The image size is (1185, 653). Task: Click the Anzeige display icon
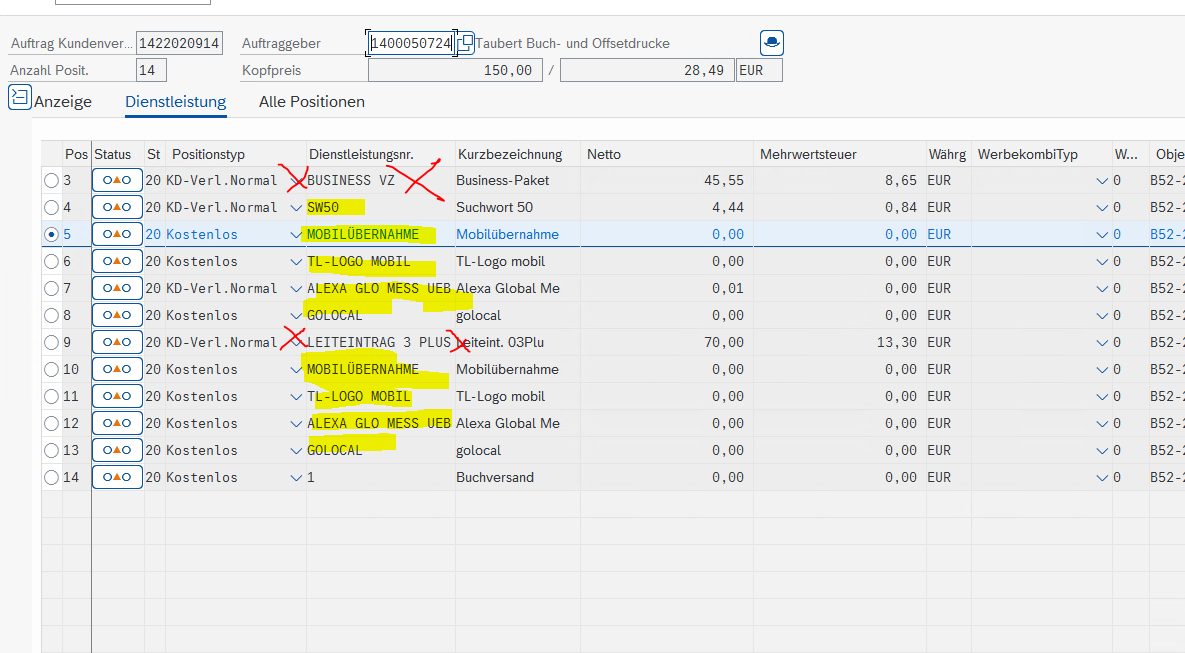[x=20, y=97]
